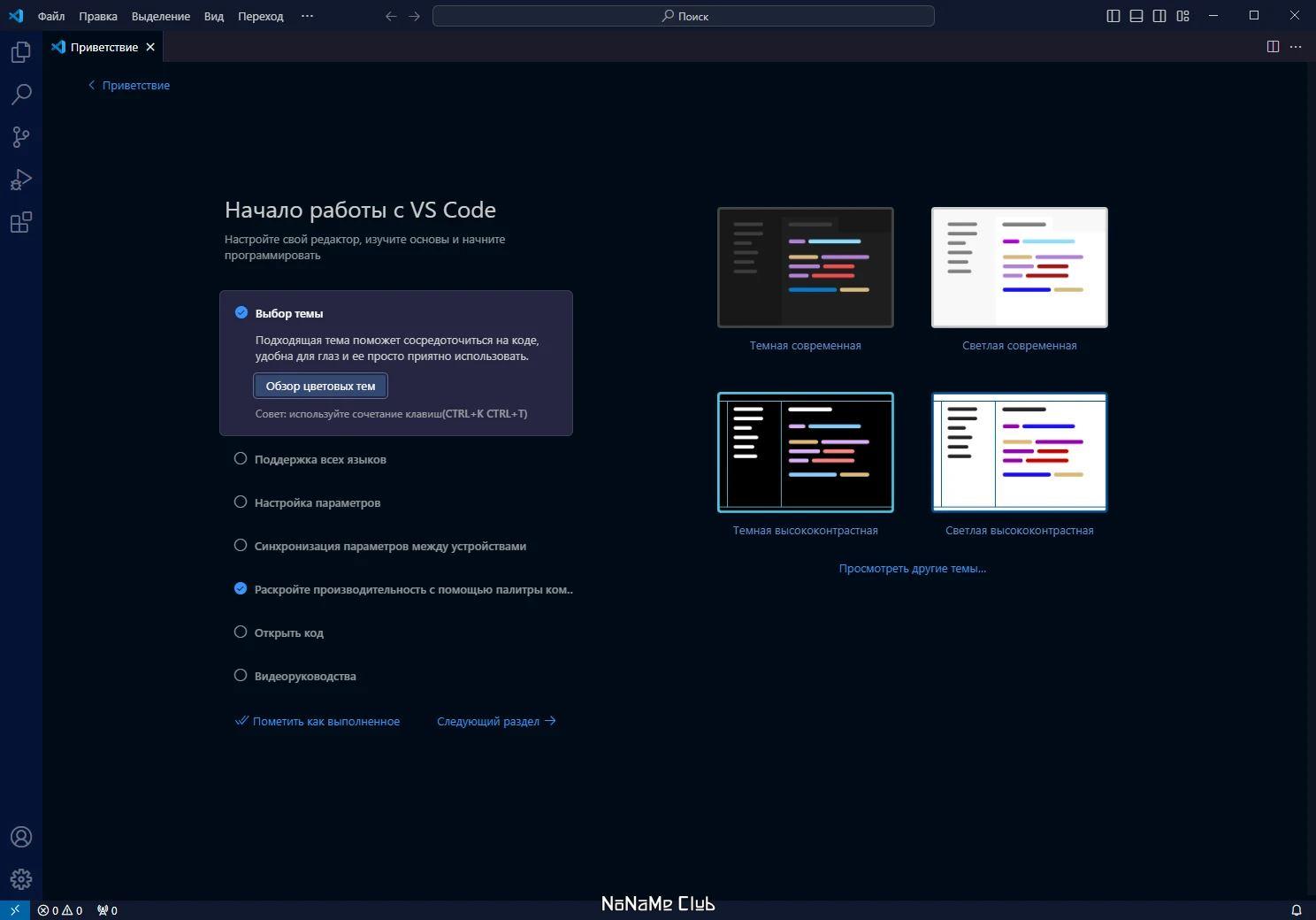Check the Синхронизация параметров step circle
Viewport: 1316px width, 920px height.
(241, 545)
